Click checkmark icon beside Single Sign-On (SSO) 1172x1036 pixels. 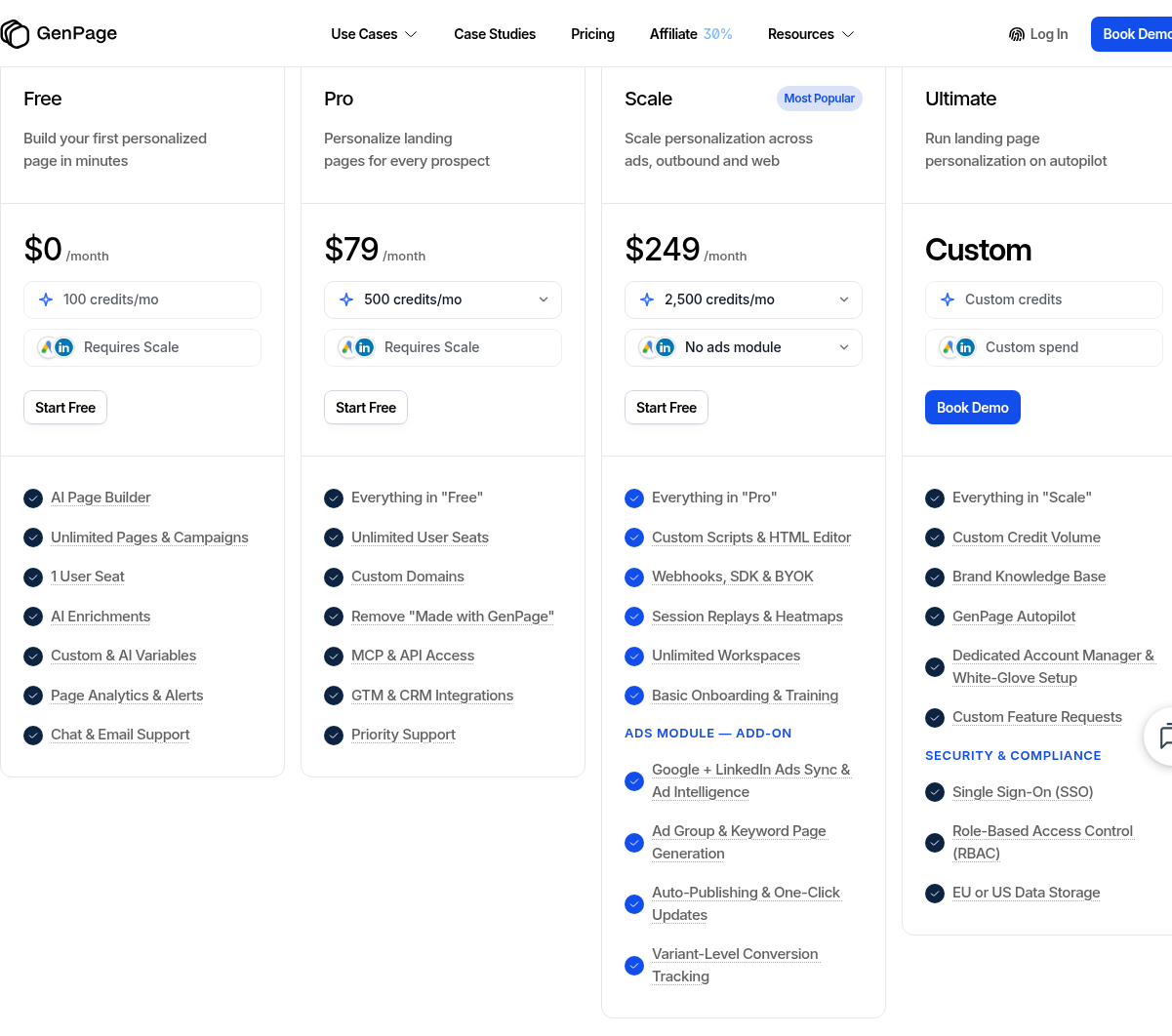pos(935,792)
